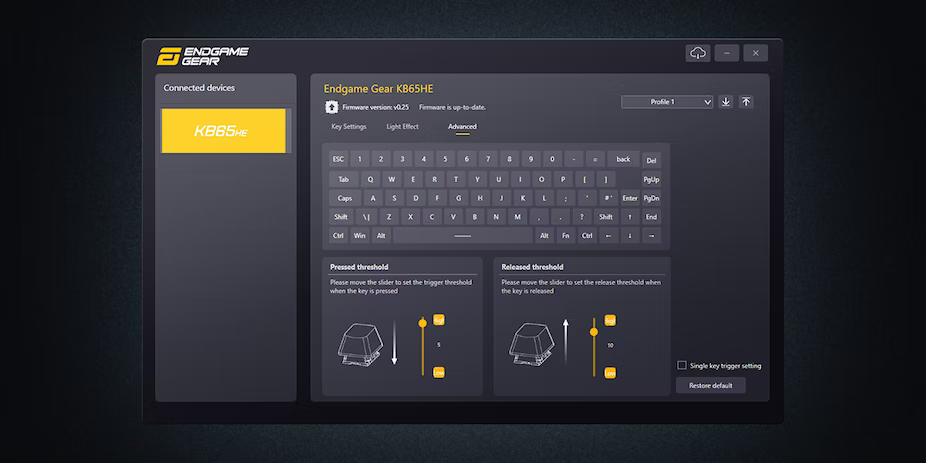Click the firmware update icon

(331, 106)
